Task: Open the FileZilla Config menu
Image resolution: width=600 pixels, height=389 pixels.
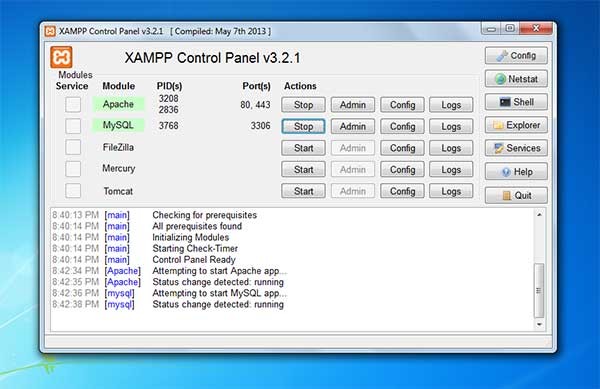Action: click(402, 148)
